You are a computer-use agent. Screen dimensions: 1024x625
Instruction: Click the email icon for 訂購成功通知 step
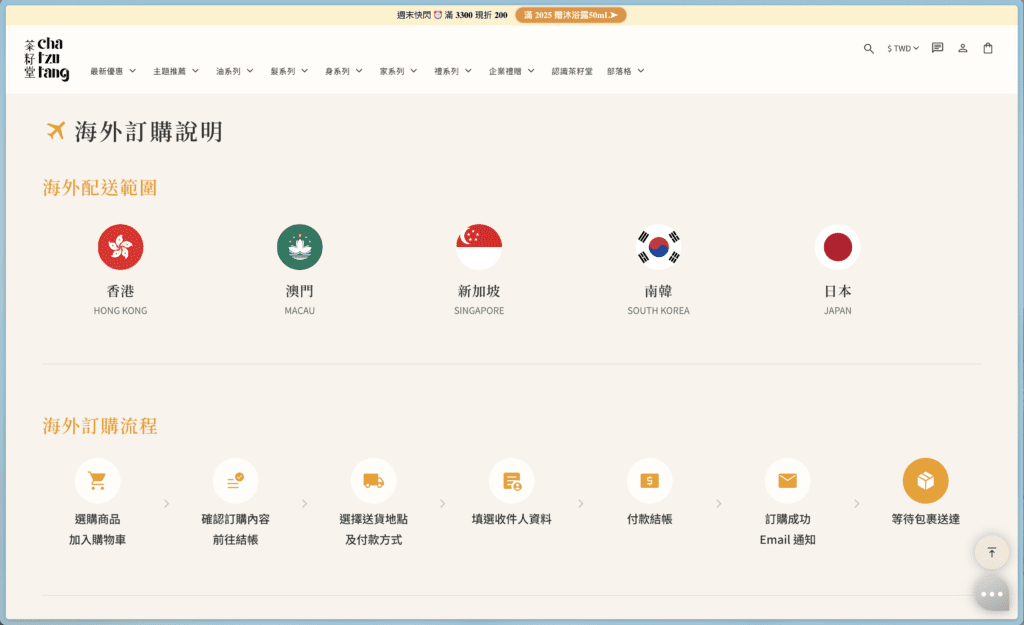[787, 480]
